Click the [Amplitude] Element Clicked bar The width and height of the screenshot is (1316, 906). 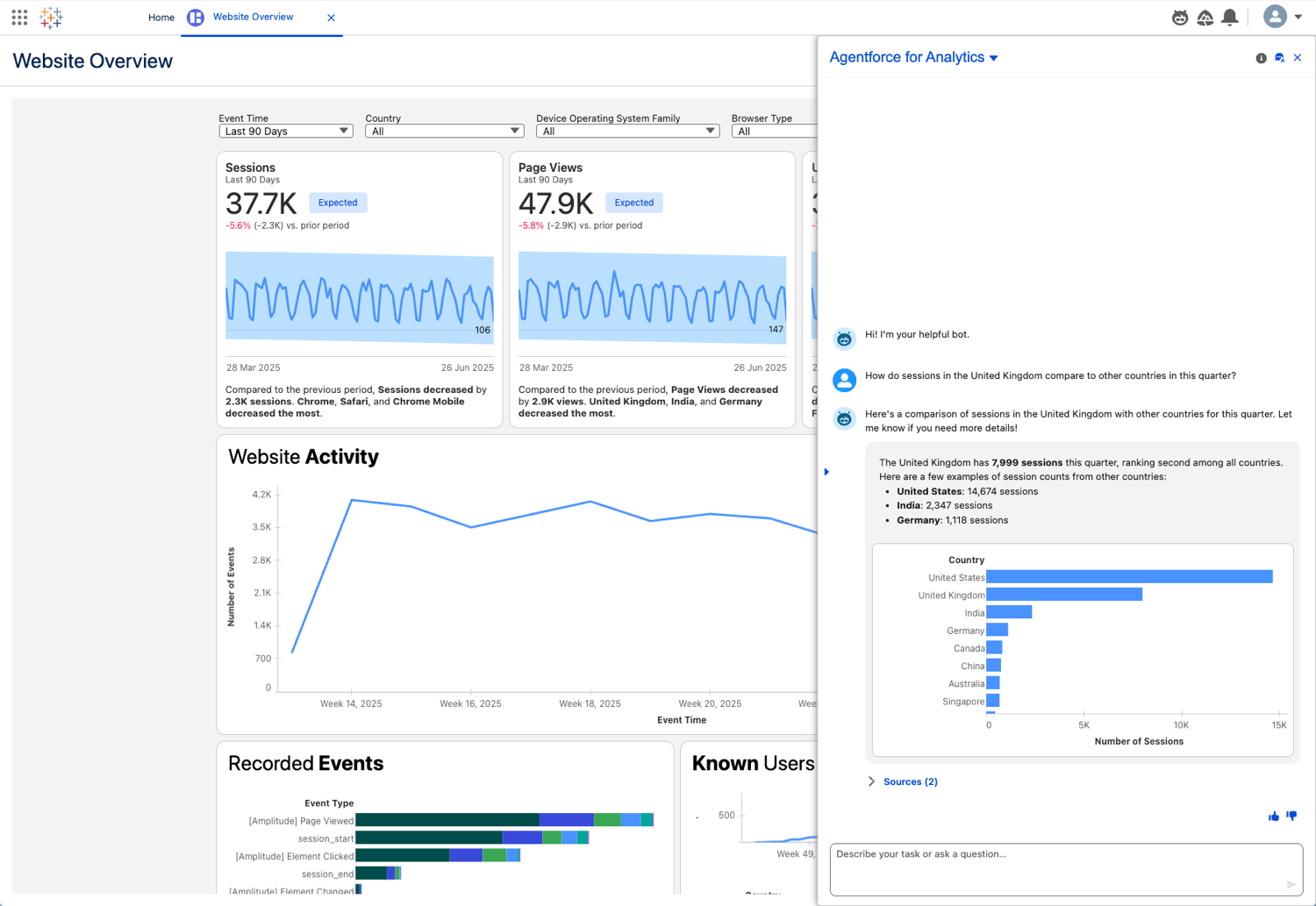(438, 855)
